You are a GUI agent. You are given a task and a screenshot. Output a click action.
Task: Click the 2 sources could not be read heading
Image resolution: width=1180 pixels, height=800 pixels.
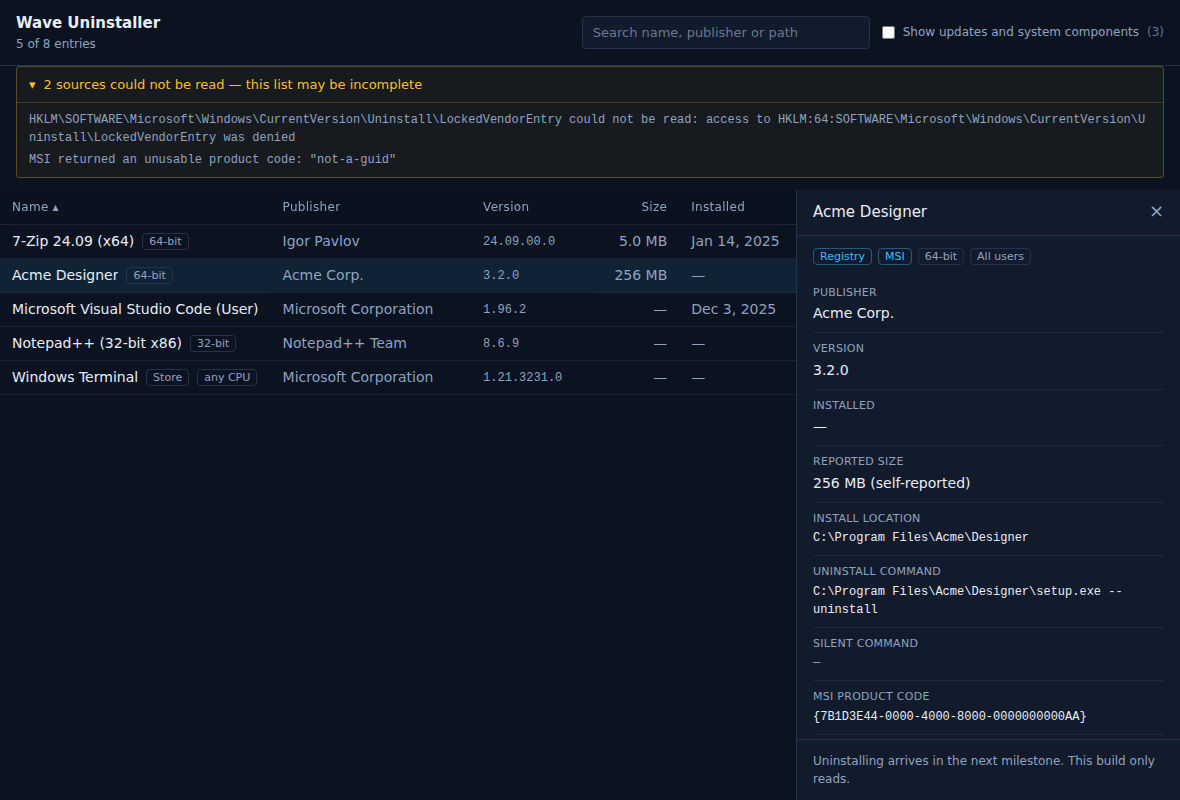[233, 85]
